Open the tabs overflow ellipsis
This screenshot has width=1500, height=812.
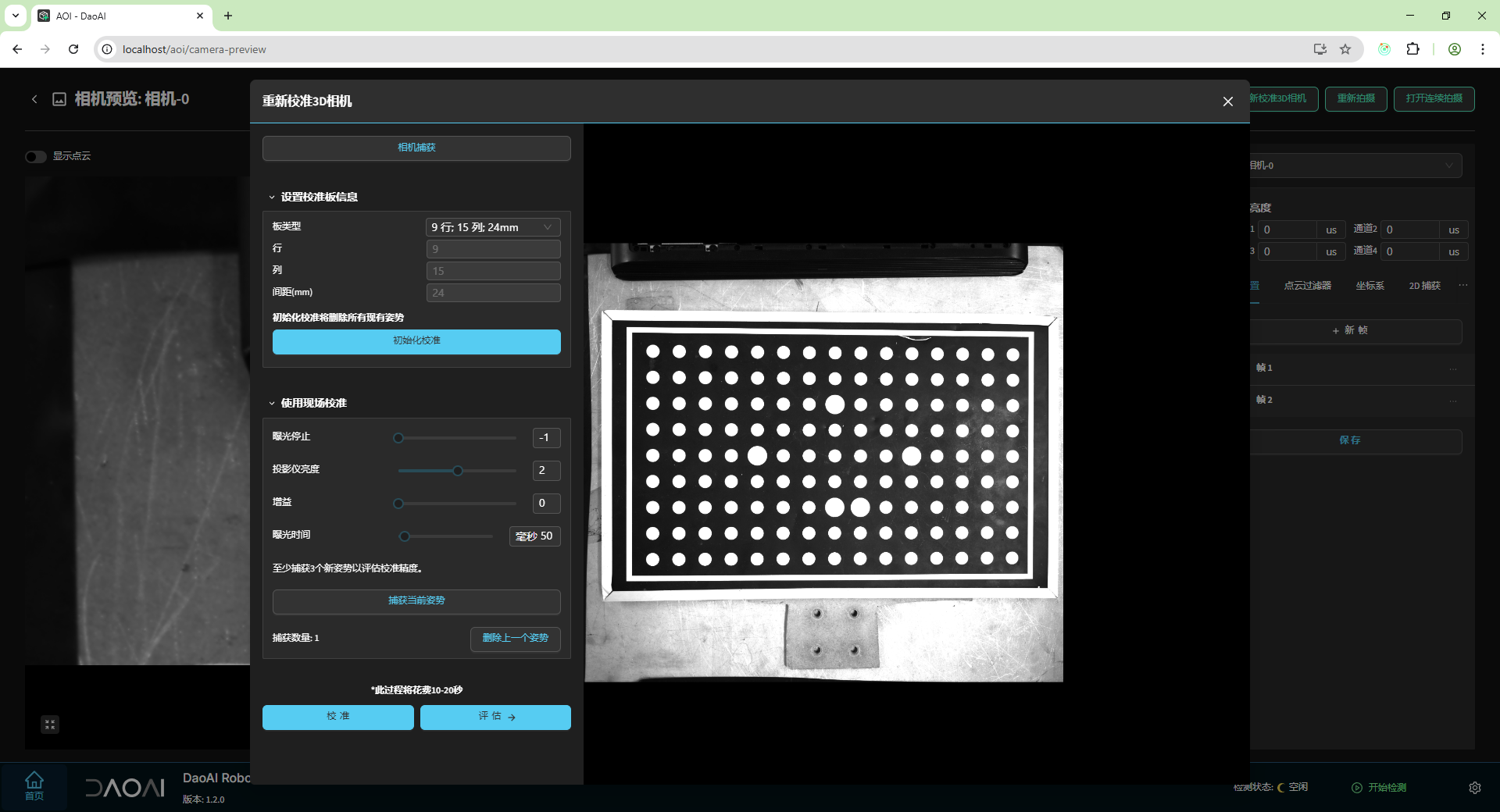(x=1462, y=285)
